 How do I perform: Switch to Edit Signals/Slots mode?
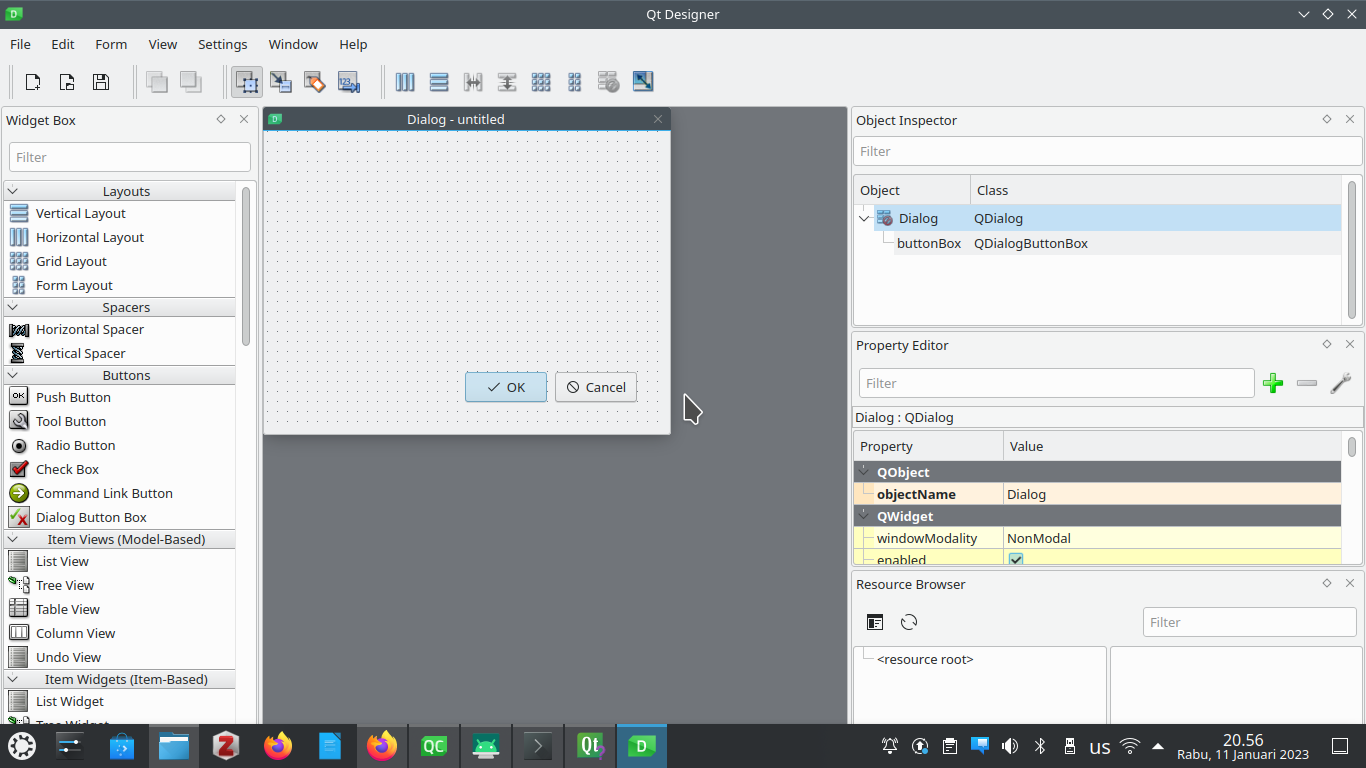coord(281,82)
